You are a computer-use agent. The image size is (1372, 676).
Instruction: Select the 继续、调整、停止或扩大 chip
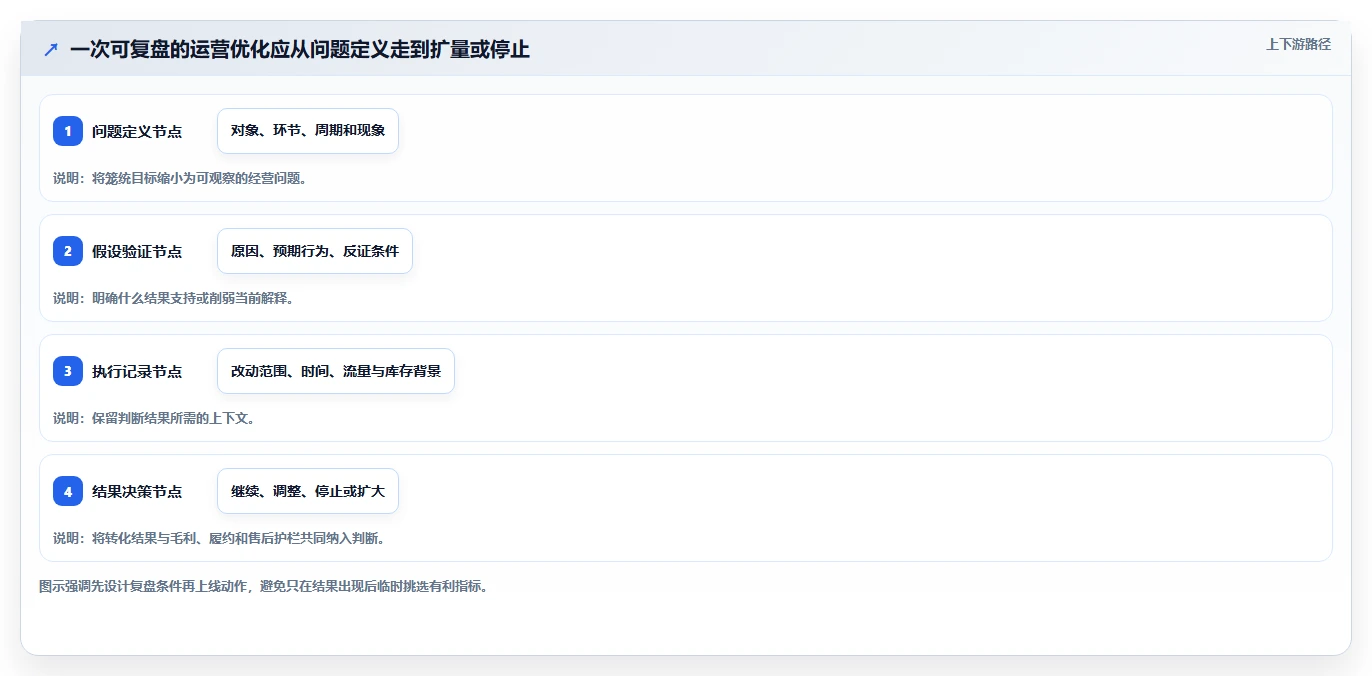click(x=308, y=491)
